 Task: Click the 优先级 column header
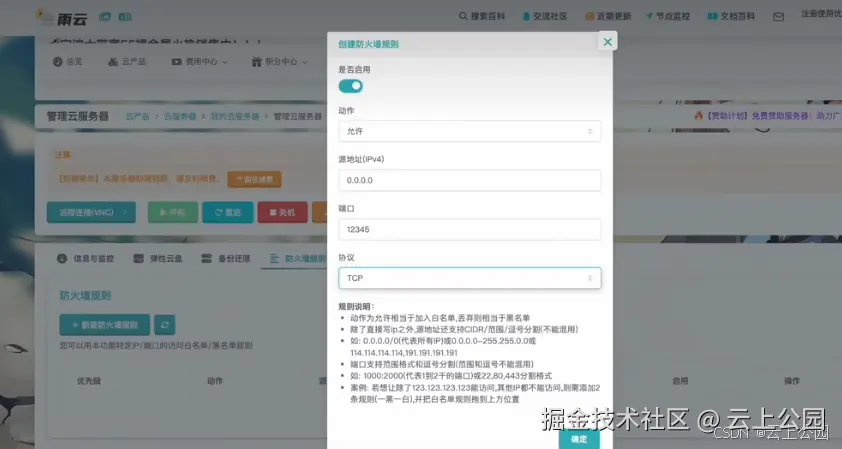pyautogui.click(x=89, y=381)
